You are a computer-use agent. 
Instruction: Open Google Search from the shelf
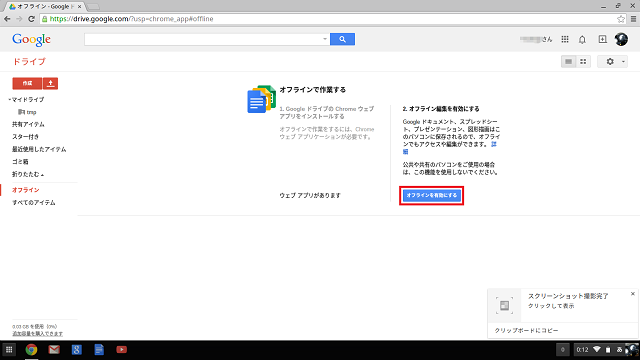point(76,350)
